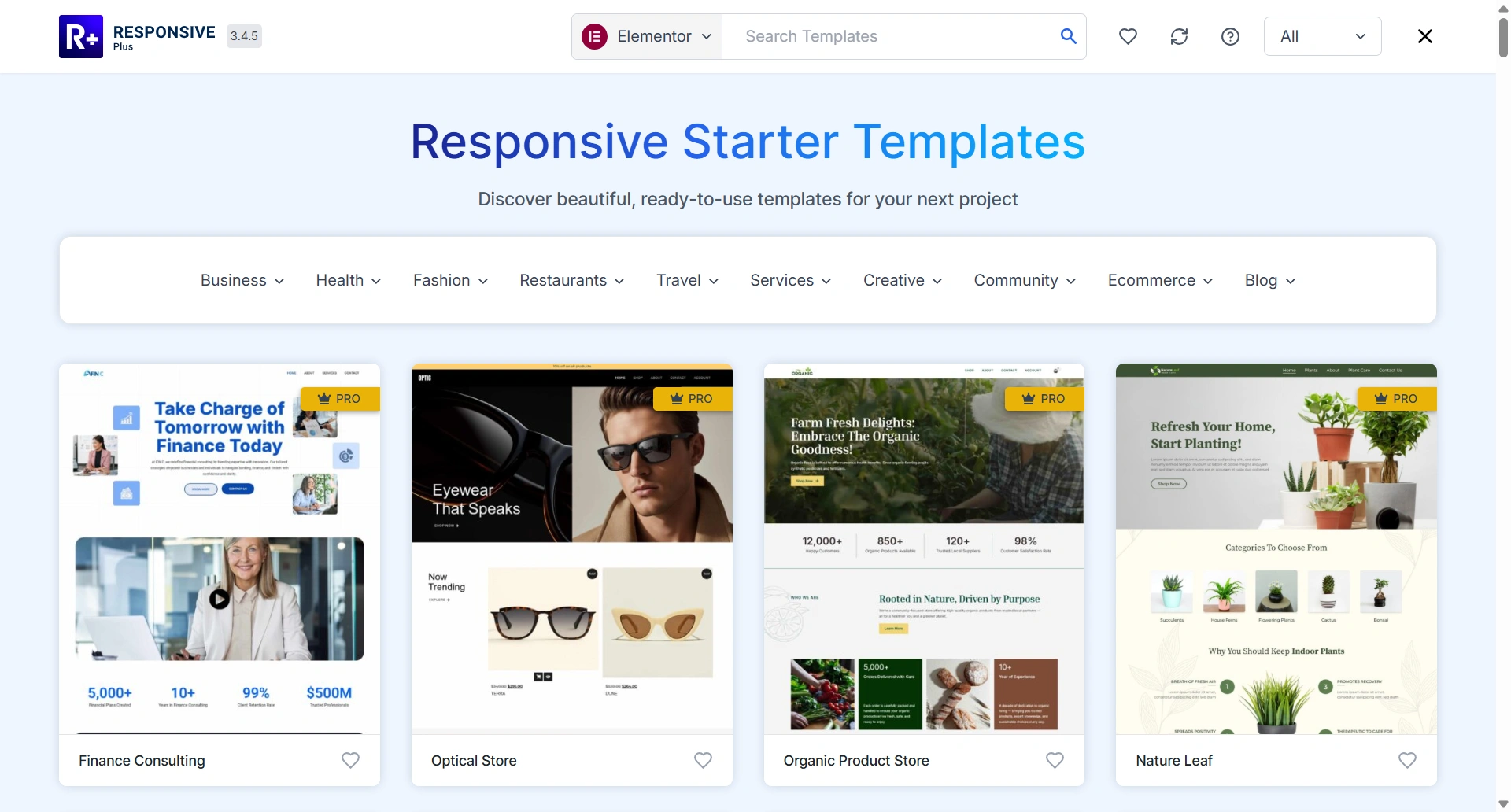Expand the Fashion category menu

pyautogui.click(x=451, y=280)
